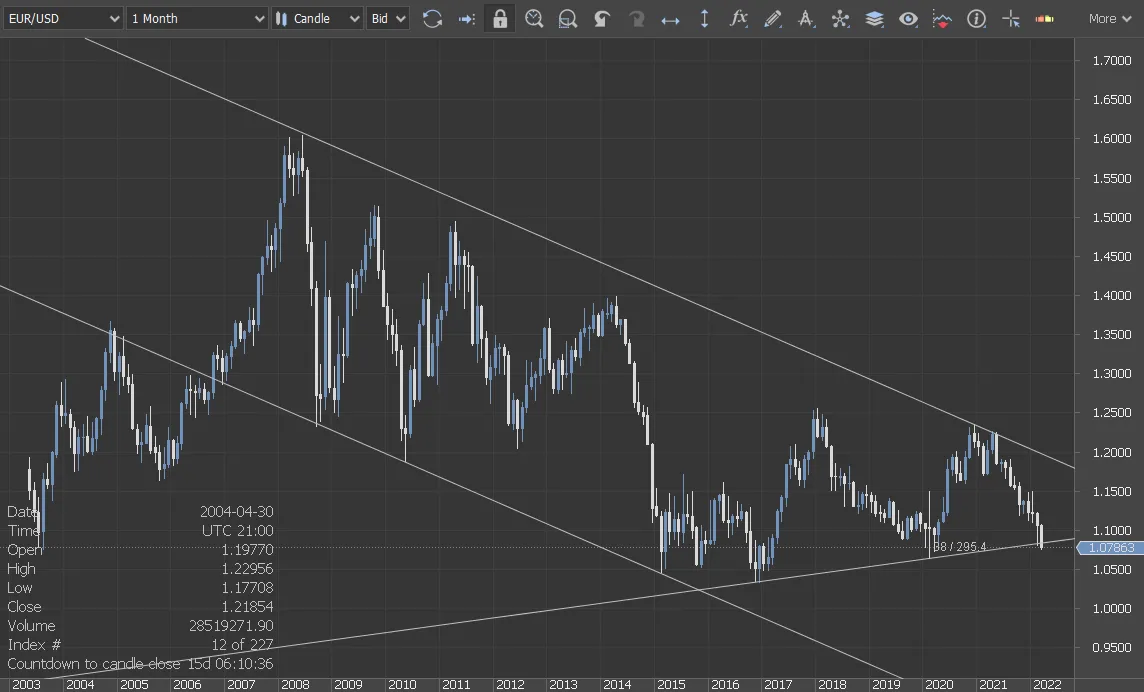Select the zoom to area magnifier tool
This screenshot has width=1144, height=692.
click(x=568, y=18)
